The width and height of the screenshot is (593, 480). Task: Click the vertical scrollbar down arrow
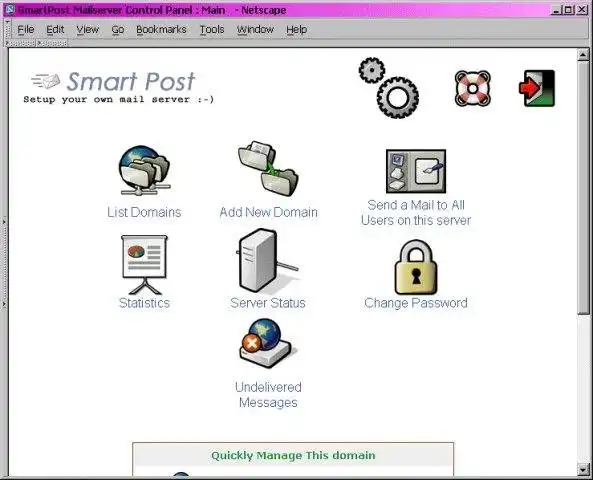[583, 469]
